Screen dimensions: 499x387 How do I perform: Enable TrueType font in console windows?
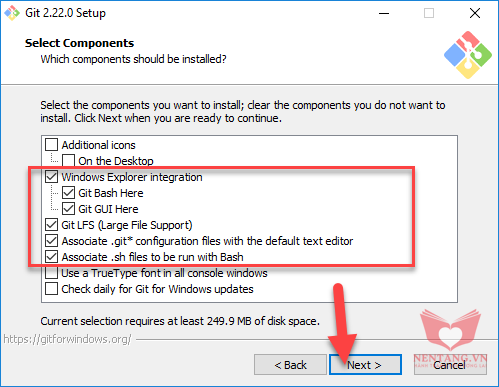pyautogui.click(x=51, y=273)
